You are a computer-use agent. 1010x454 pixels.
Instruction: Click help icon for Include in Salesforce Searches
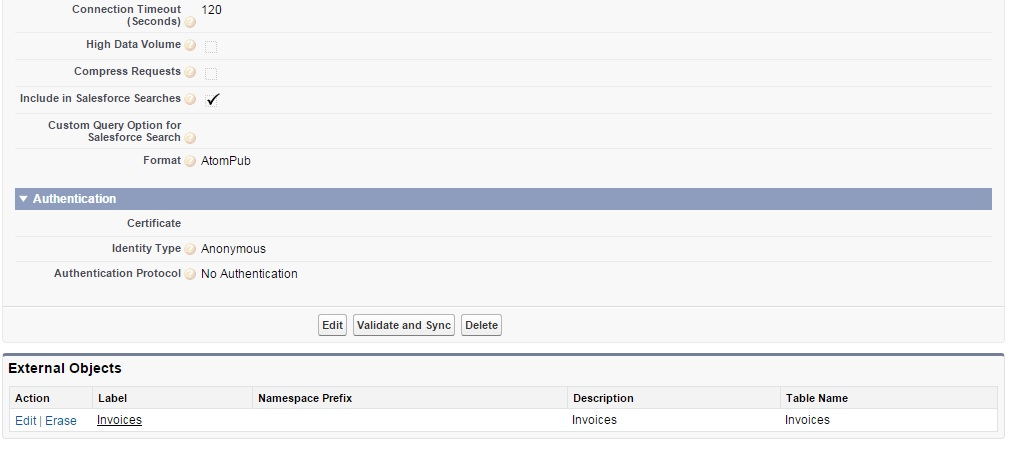click(190, 99)
